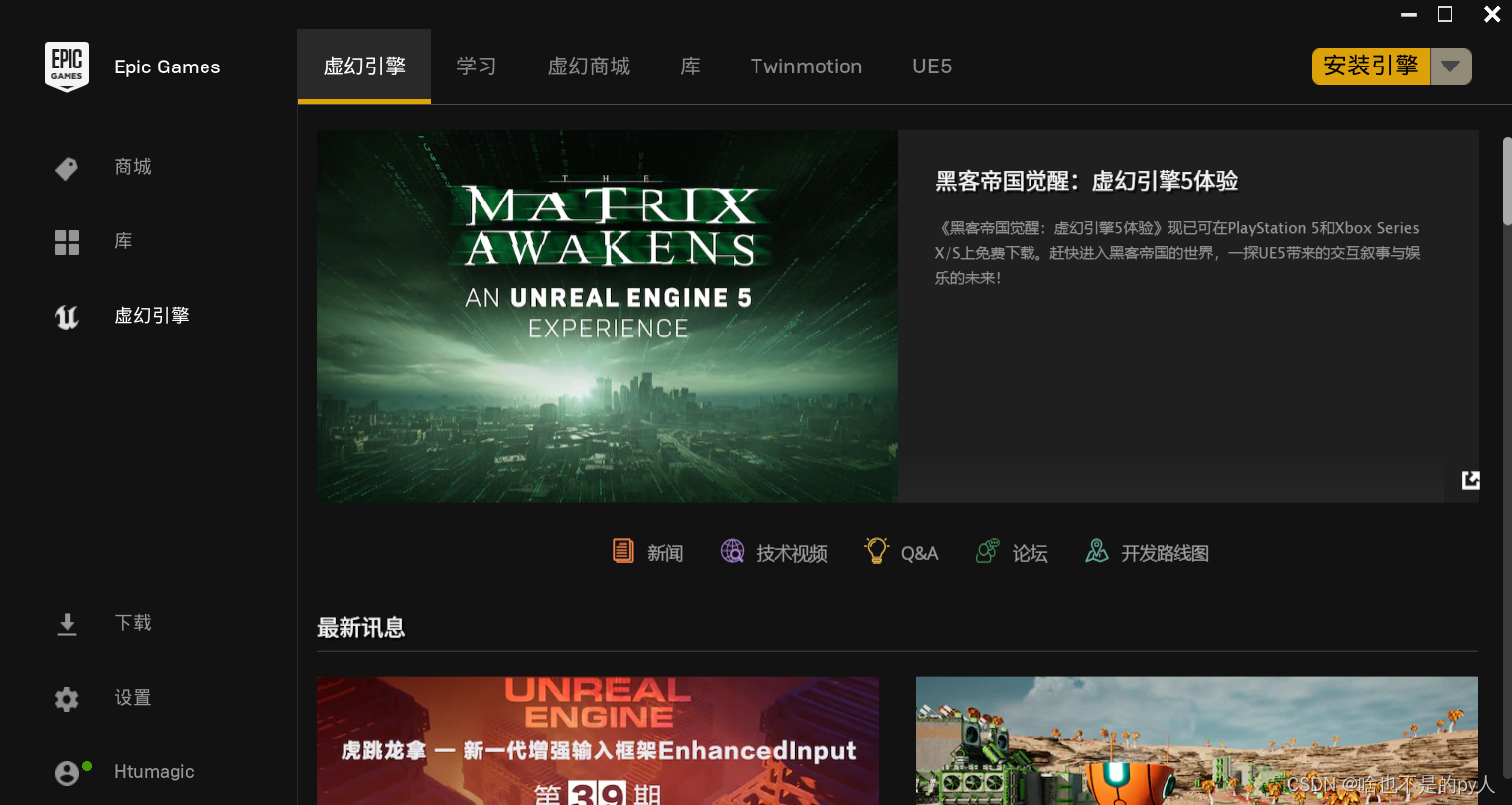
Task: Click the 最新讯息 section heading
Action: (x=361, y=628)
